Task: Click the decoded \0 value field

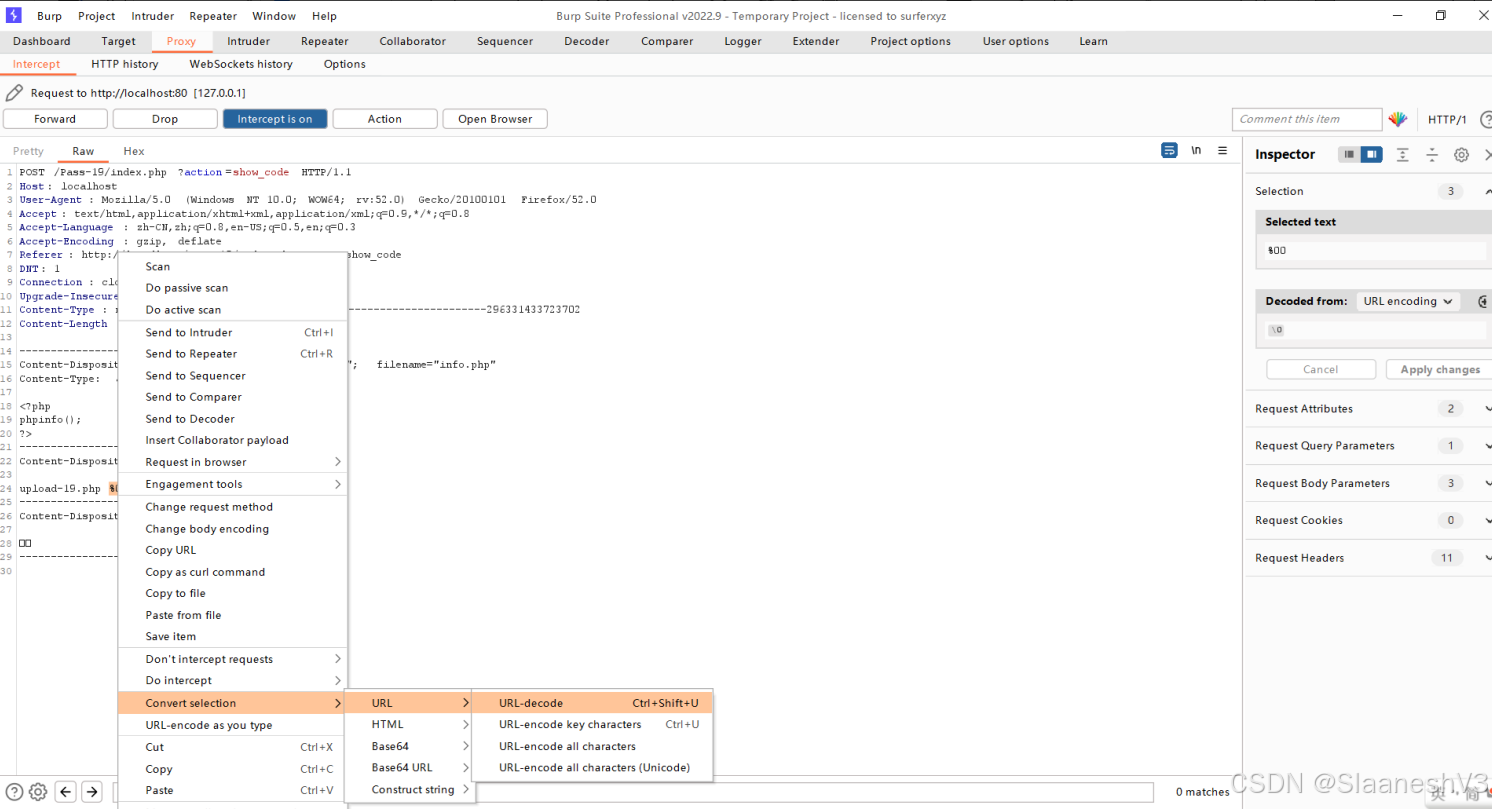Action: [1376, 330]
